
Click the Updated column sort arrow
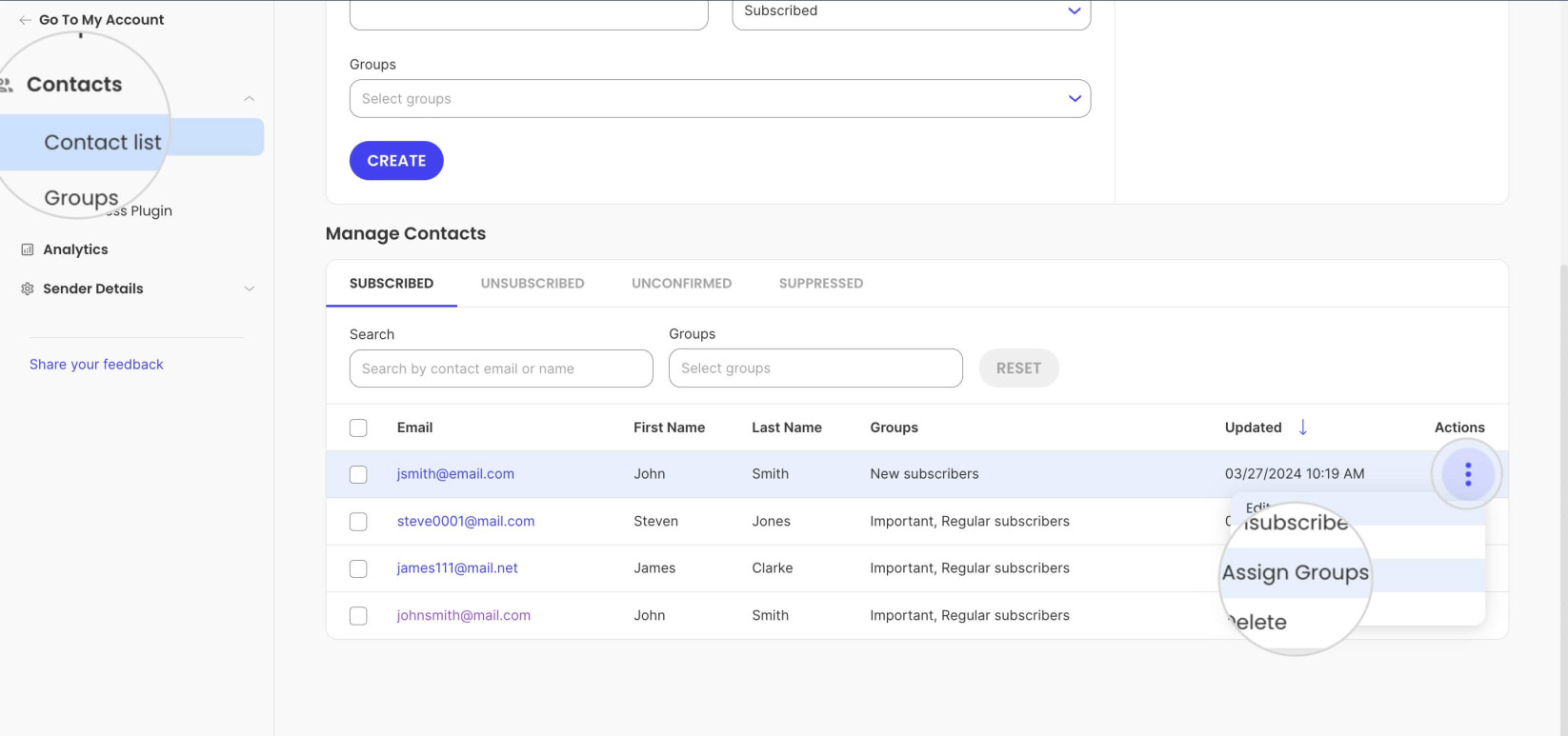point(1302,428)
